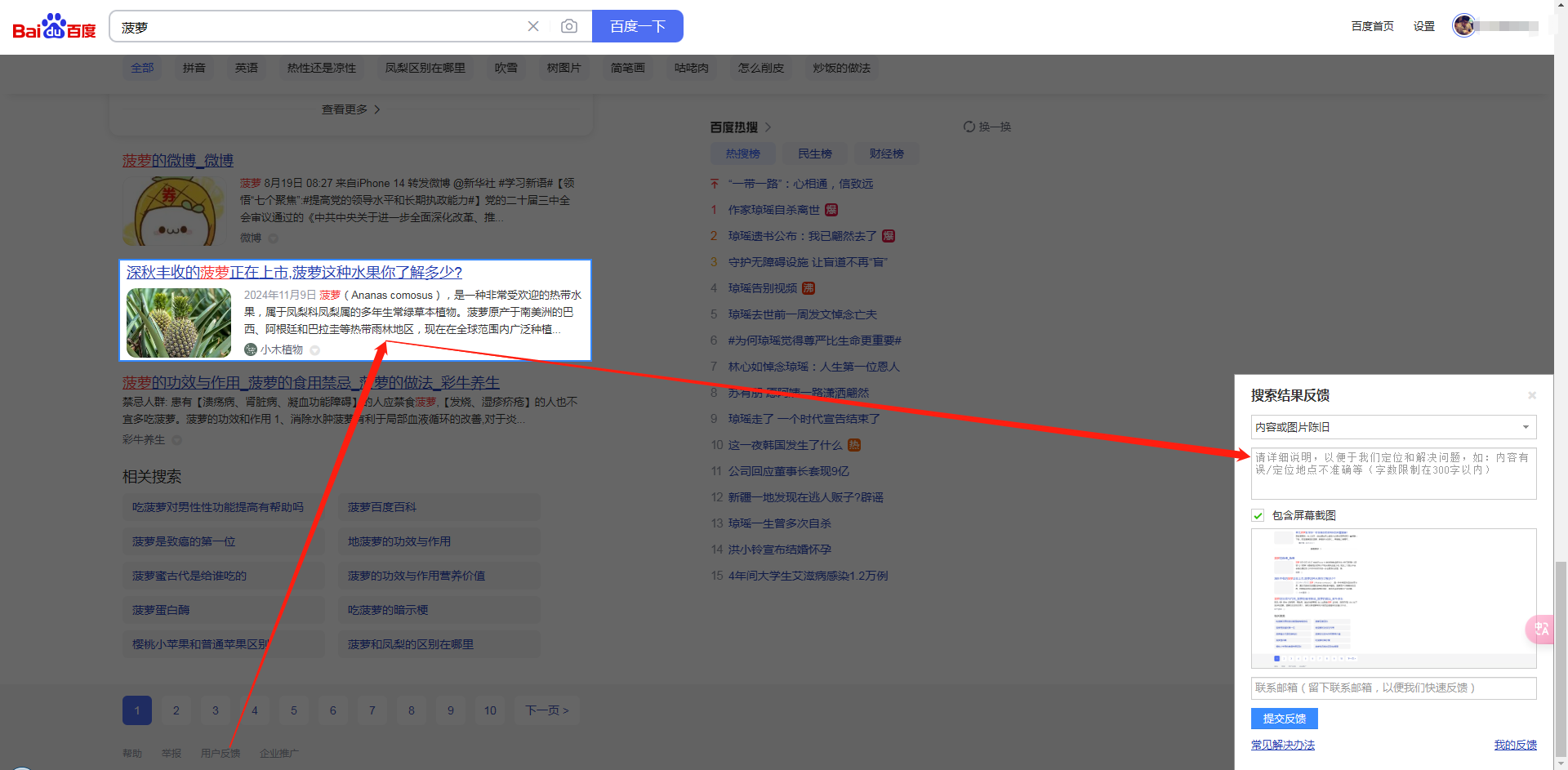Focus the 联系邮箱 input field
Image resolution: width=1568 pixels, height=770 pixels.
point(1393,688)
